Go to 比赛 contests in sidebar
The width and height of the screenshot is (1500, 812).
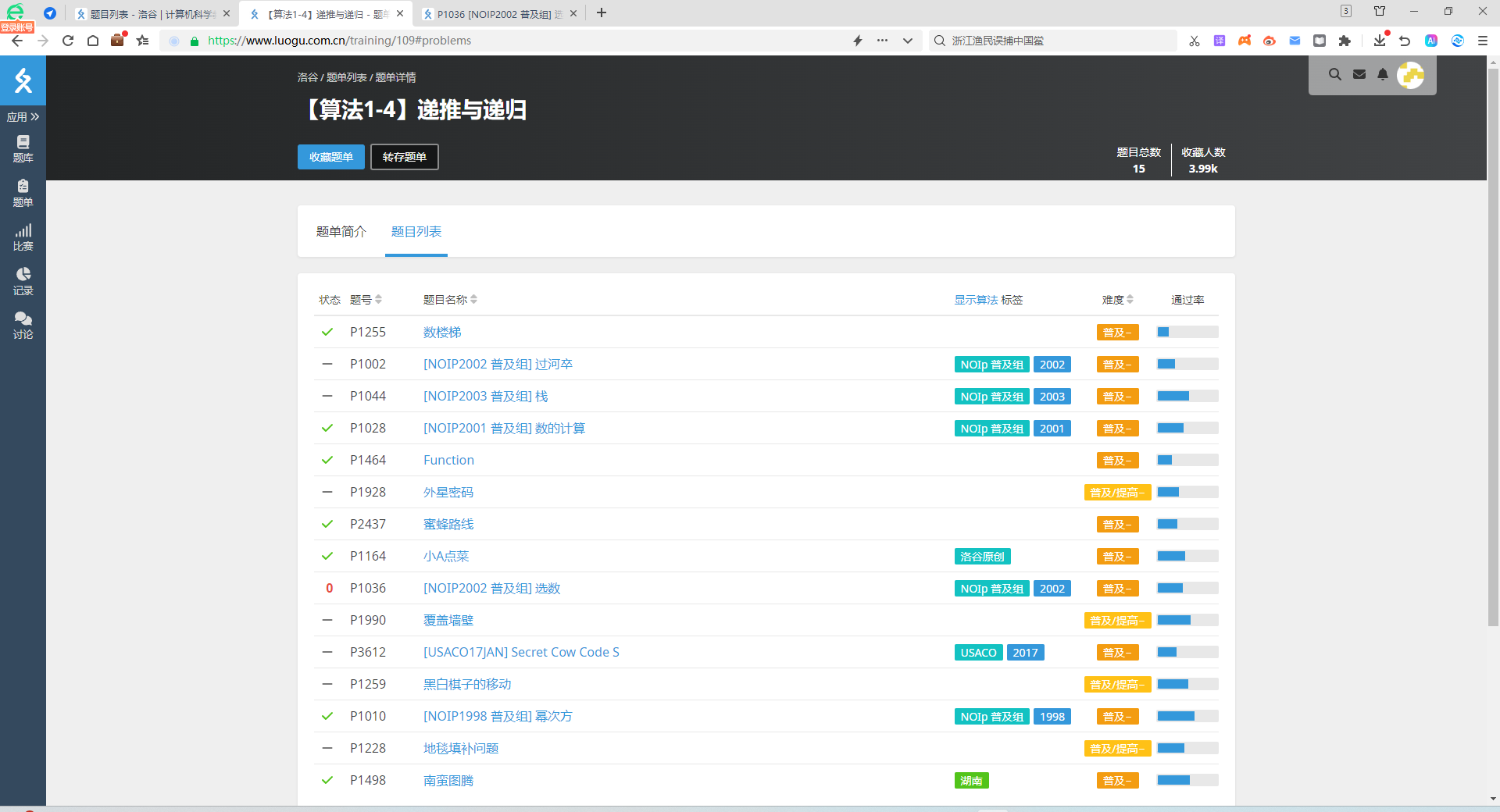pos(23,237)
